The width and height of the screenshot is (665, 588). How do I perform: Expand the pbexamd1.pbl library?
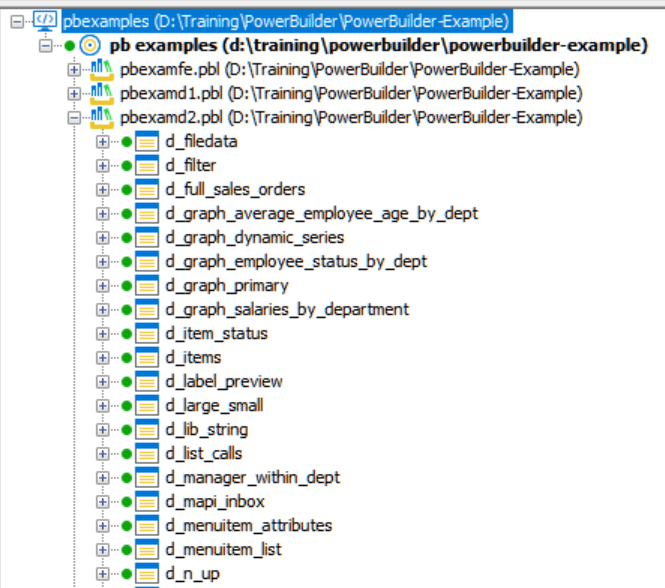74,93
